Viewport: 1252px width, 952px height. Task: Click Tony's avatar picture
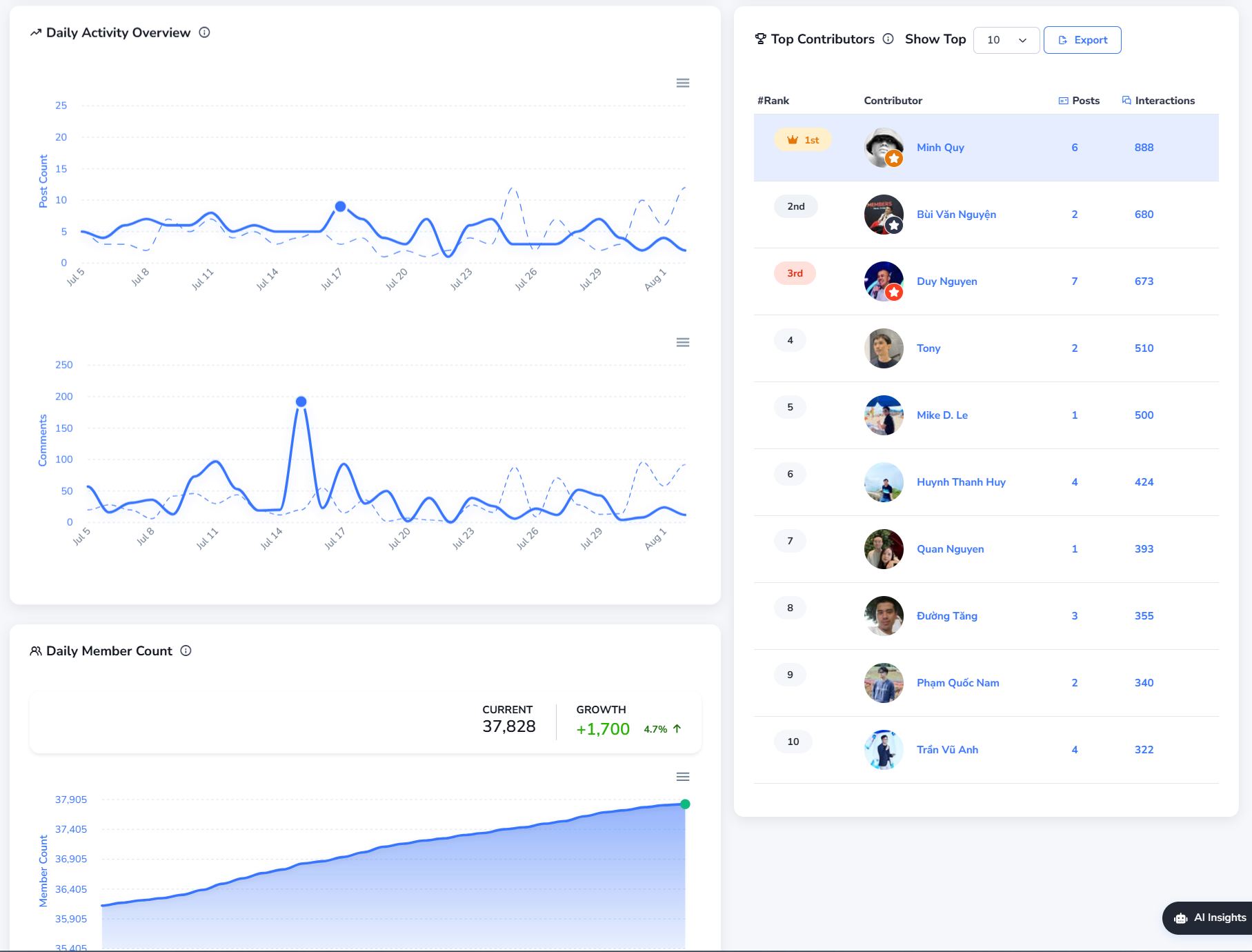click(884, 348)
